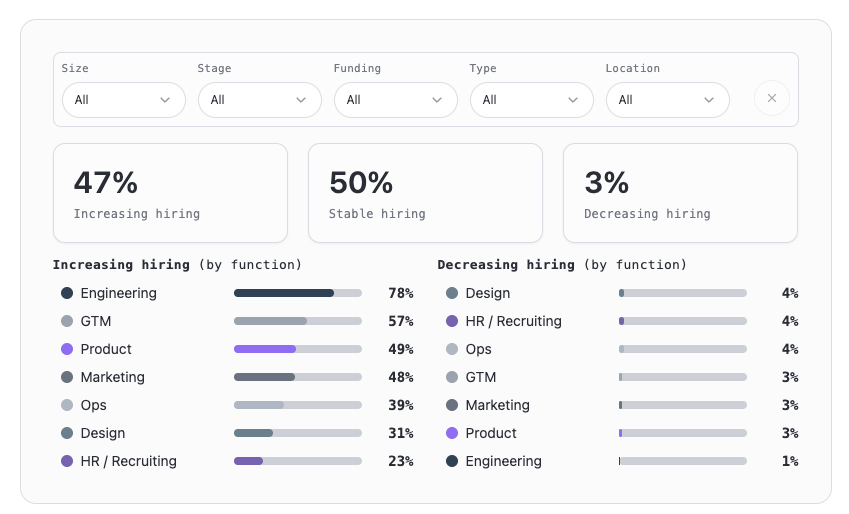This screenshot has width=849, height=514.
Task: Select Ops label under Decreasing hiring
Action: tap(478, 349)
